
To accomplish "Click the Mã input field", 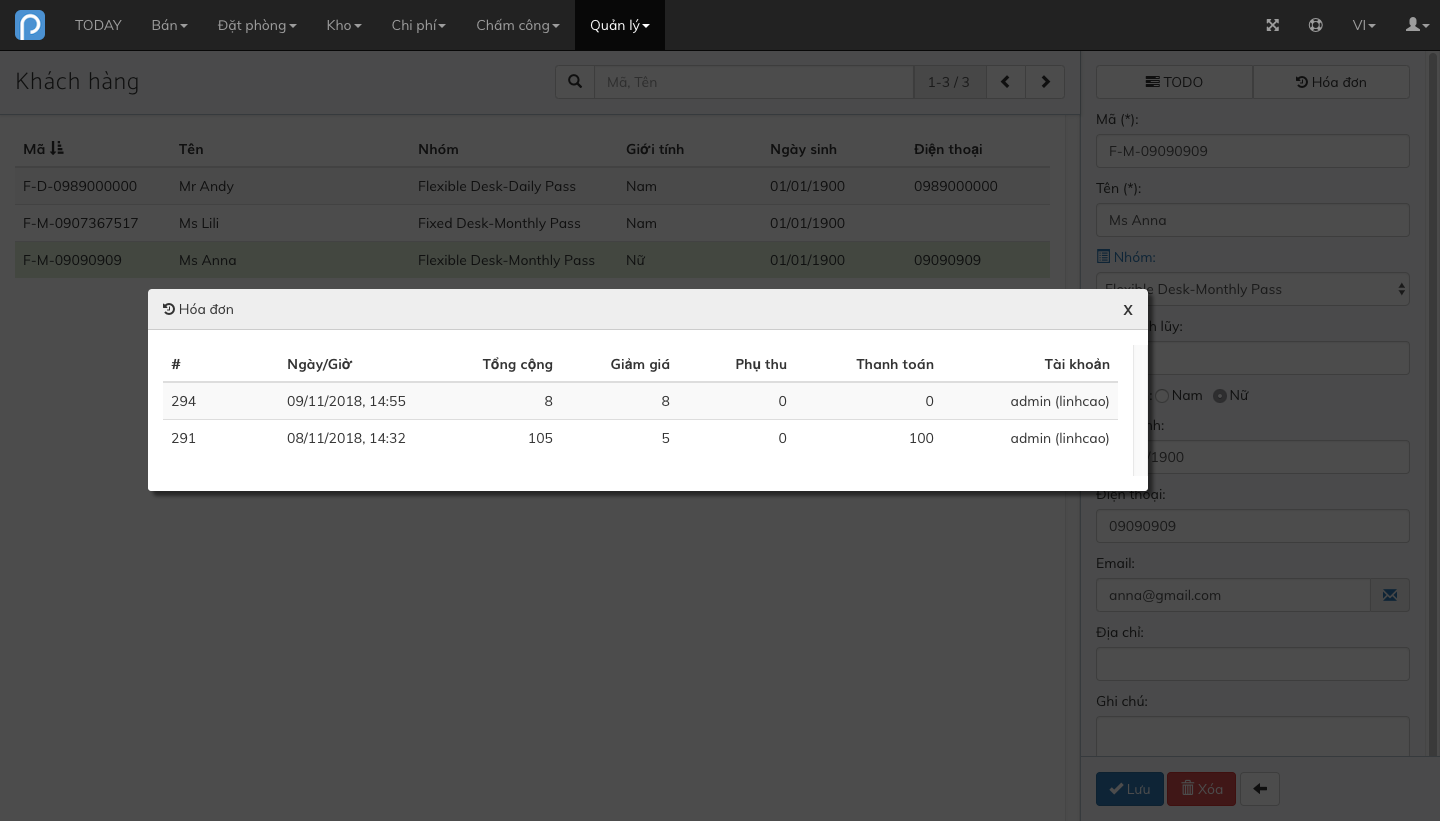I will [1253, 151].
